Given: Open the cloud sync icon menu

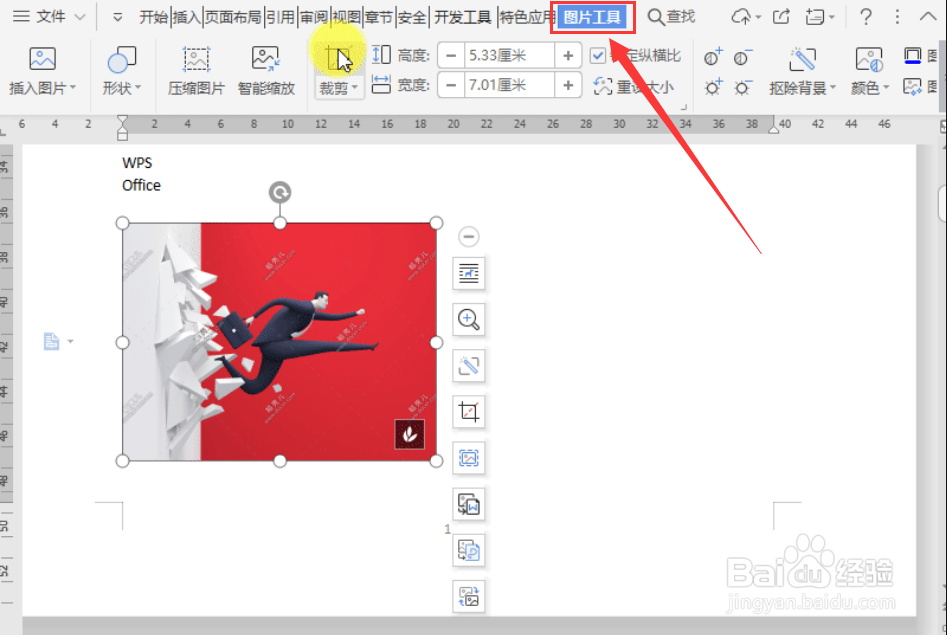Looking at the screenshot, I should (x=745, y=17).
